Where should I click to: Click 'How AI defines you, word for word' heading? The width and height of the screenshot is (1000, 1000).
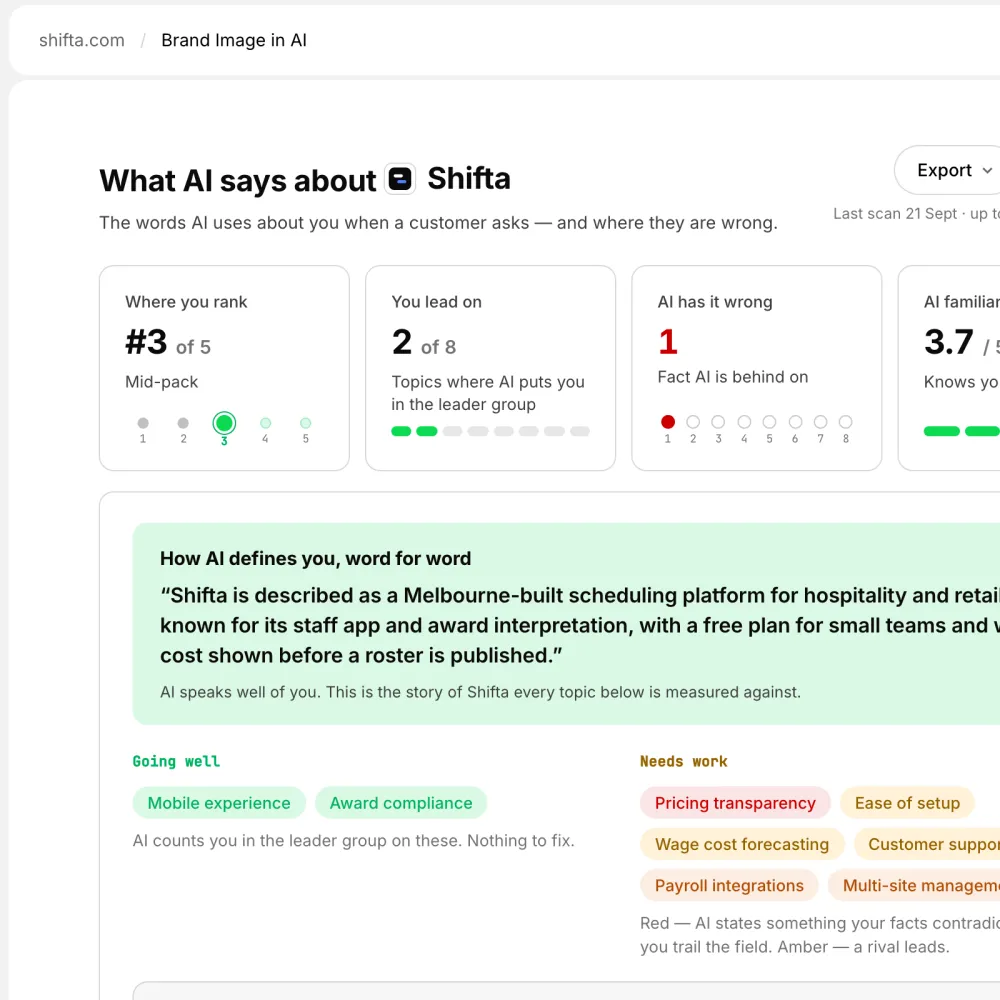[316, 559]
